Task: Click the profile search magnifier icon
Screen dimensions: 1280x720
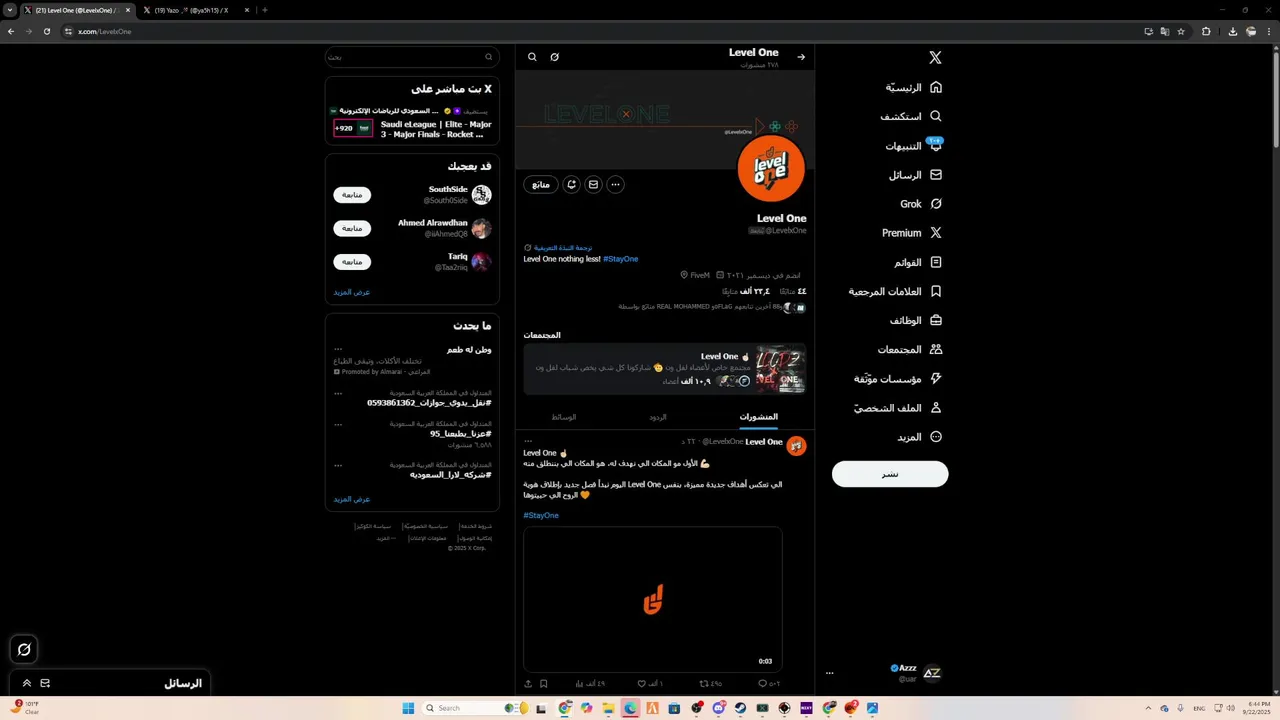Action: (x=532, y=57)
